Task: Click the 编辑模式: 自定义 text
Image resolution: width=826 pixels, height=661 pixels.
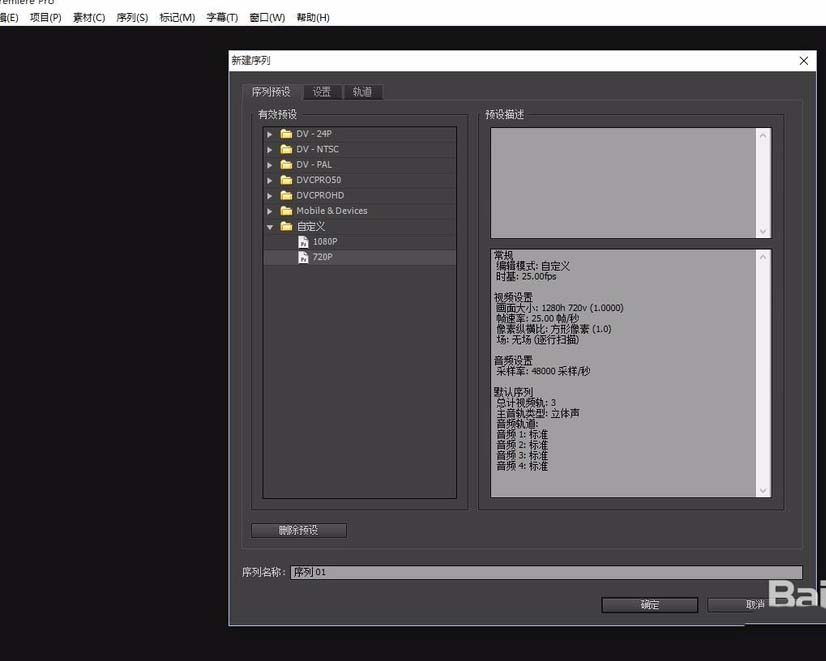Action: click(533, 266)
